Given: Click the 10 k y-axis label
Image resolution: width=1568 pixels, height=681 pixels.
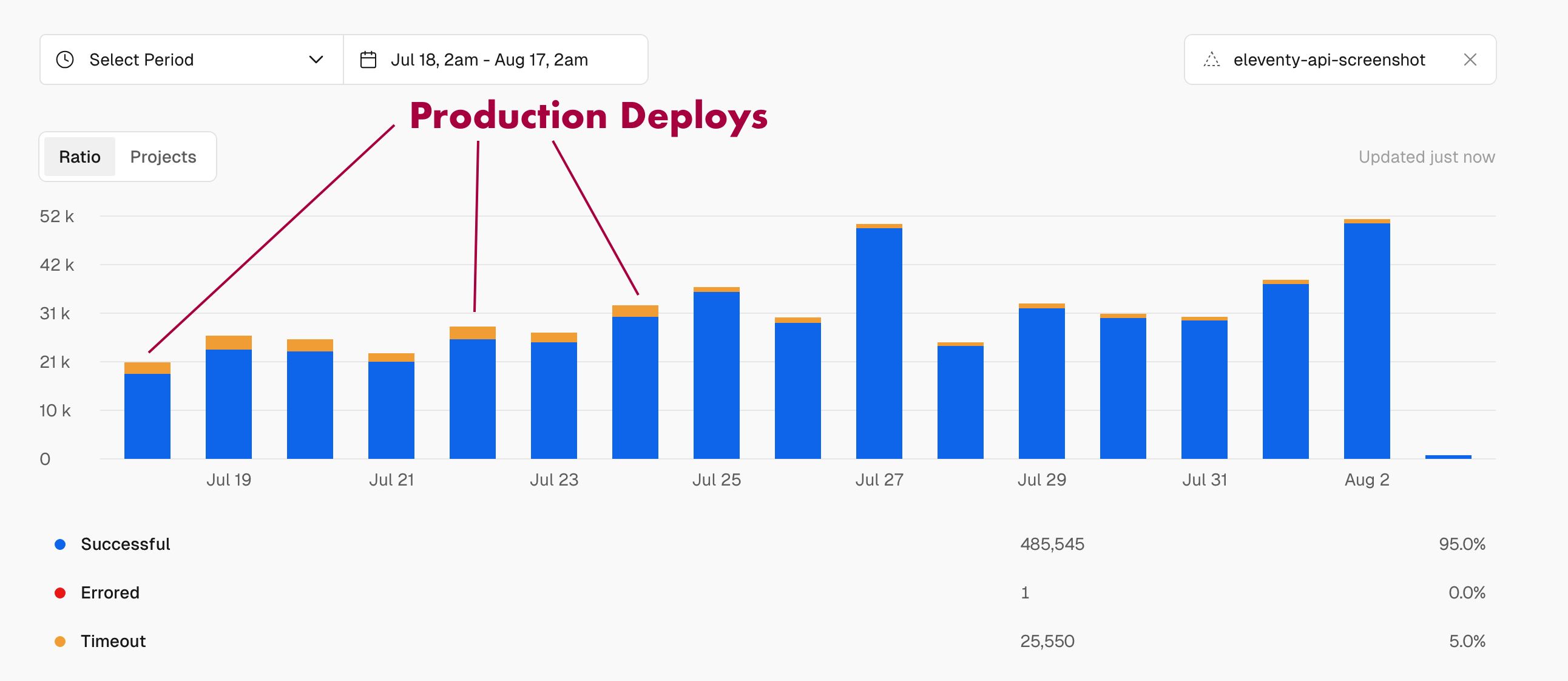Looking at the screenshot, I should (x=55, y=411).
